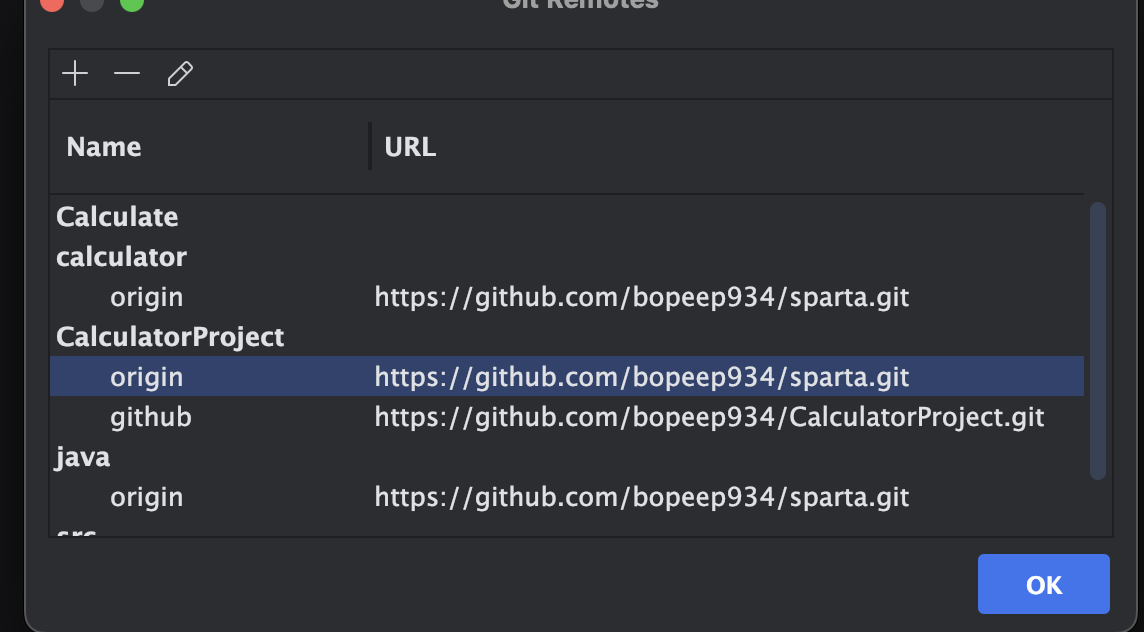Select the Calculate repository row
The width and height of the screenshot is (1144, 632).
(x=117, y=217)
